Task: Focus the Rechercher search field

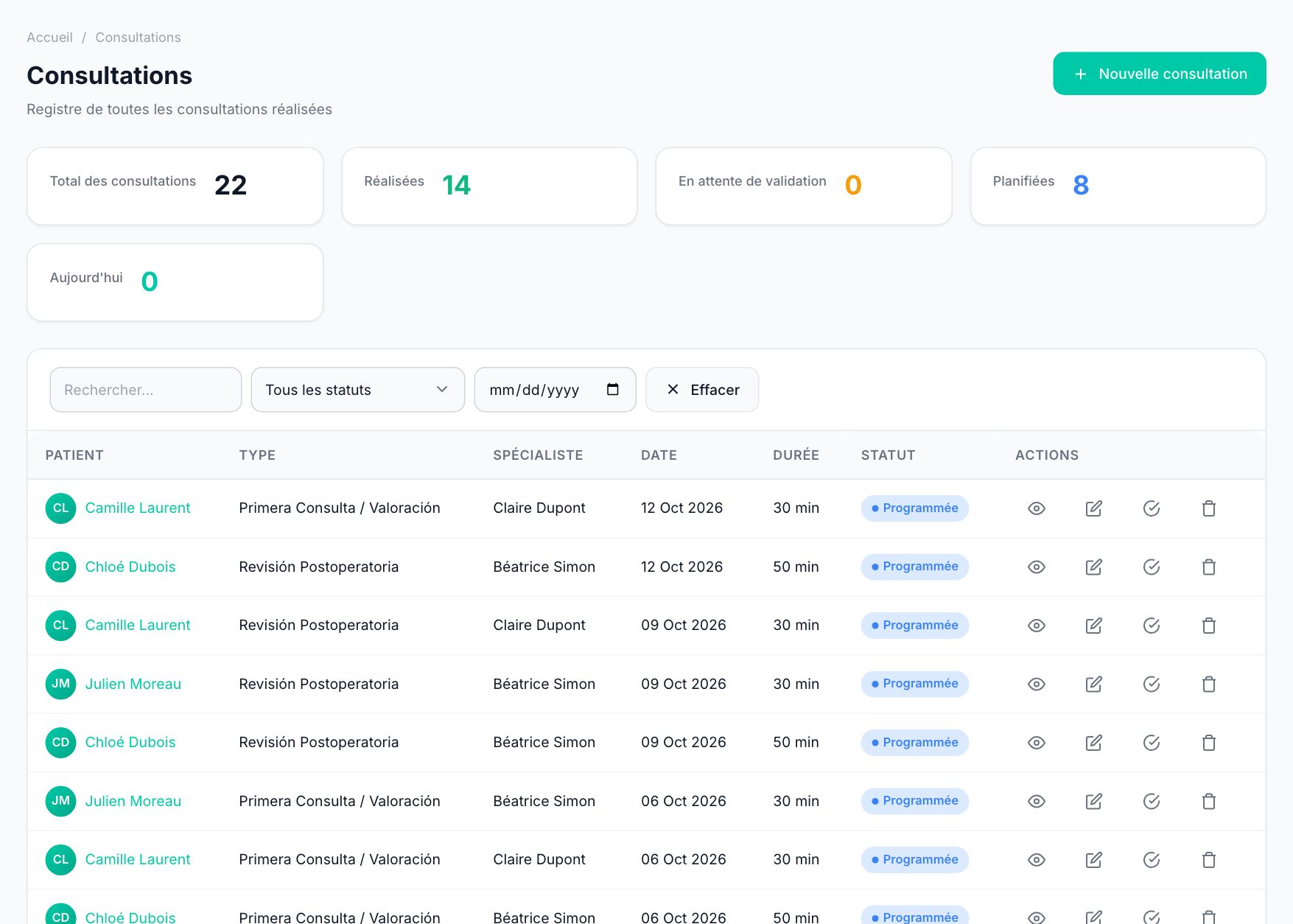Action: (145, 390)
